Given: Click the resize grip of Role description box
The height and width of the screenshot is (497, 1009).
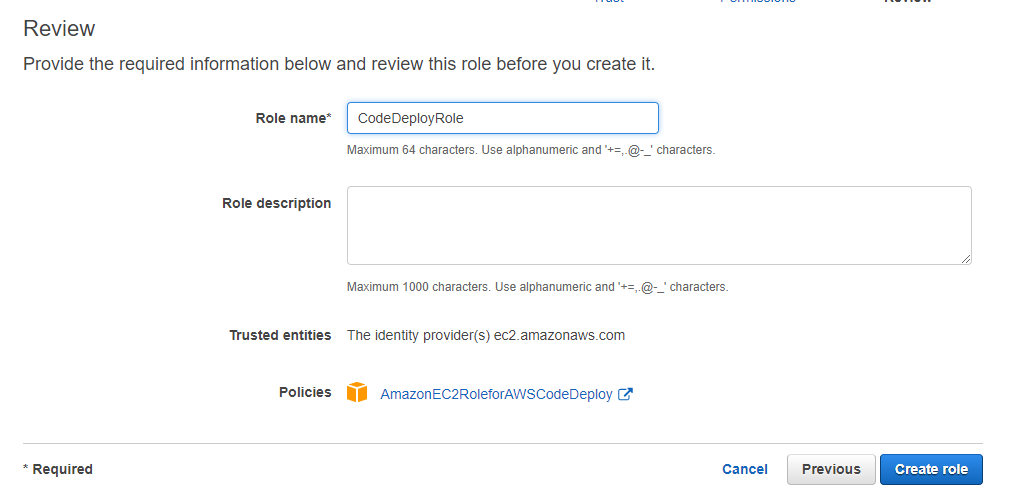Looking at the screenshot, I should (966, 259).
